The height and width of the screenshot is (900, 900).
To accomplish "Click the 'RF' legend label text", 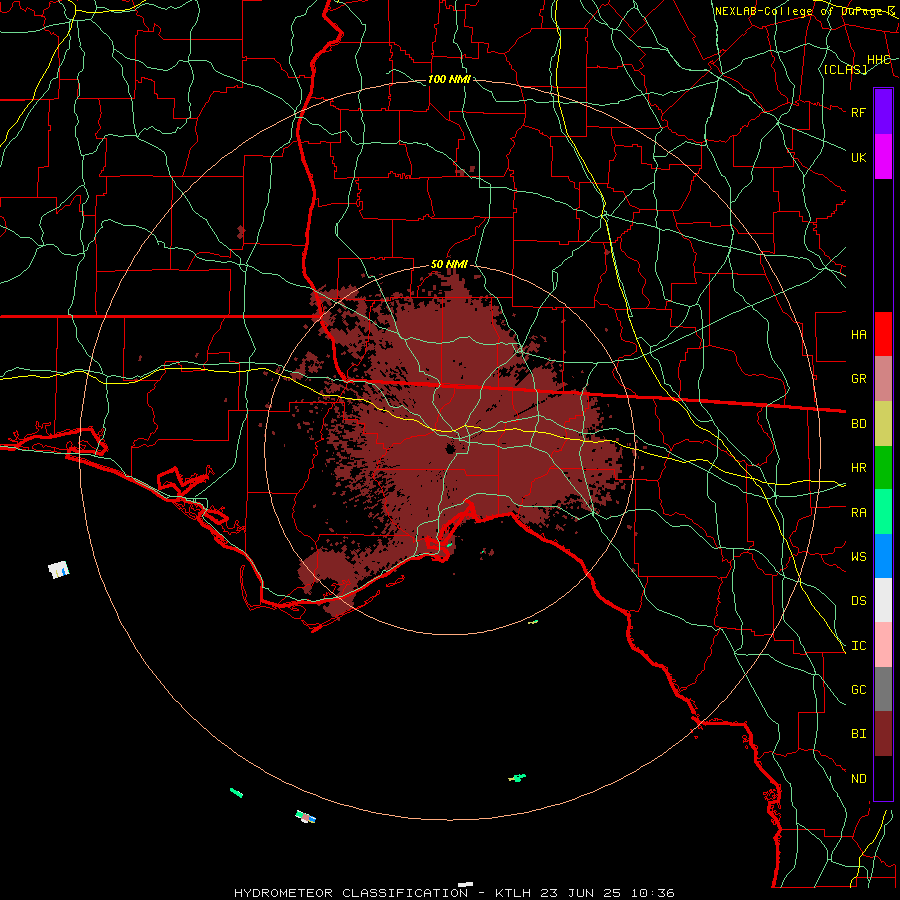I will (858, 112).
